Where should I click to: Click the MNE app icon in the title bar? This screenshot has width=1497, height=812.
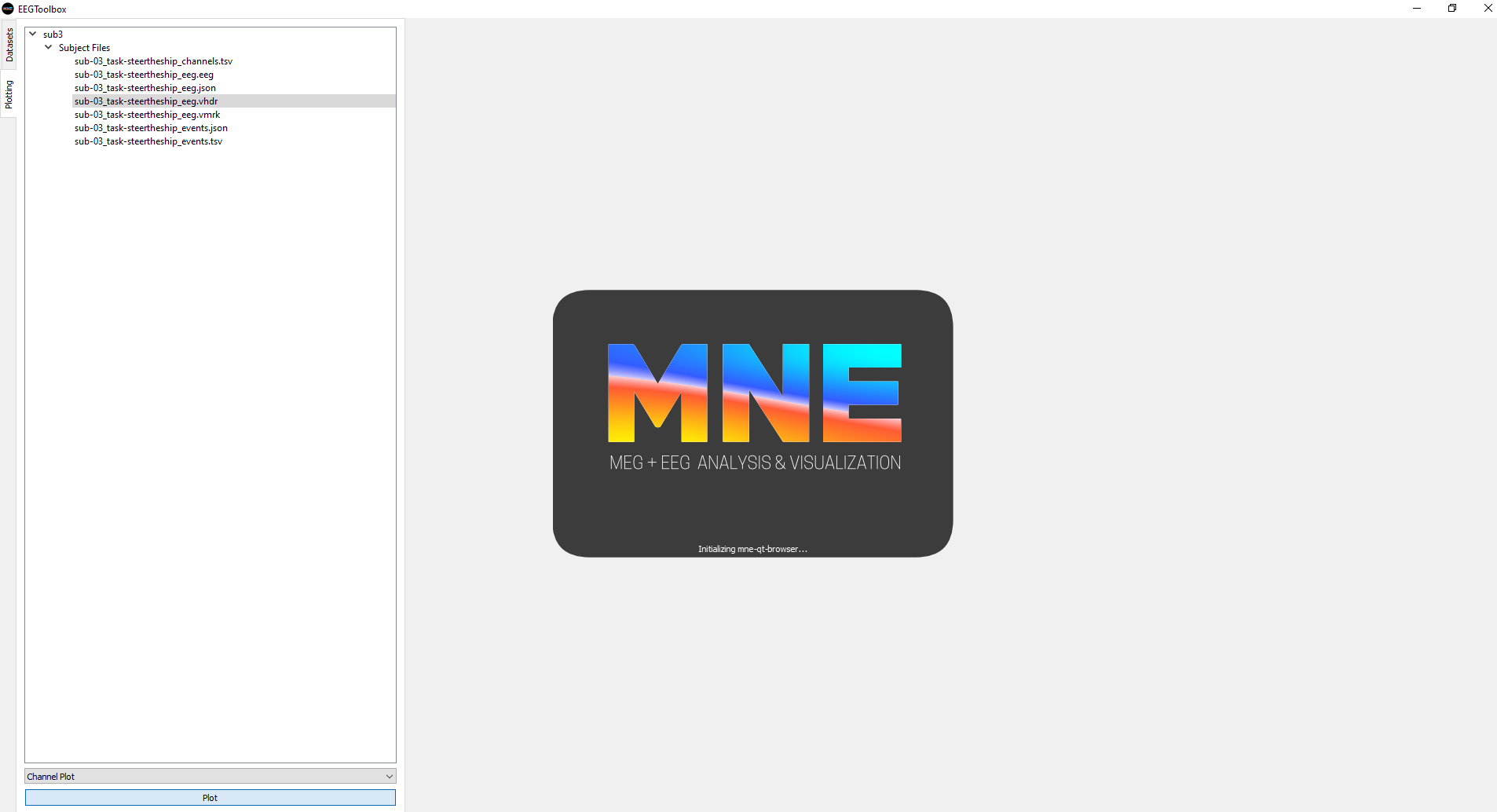tap(8, 9)
